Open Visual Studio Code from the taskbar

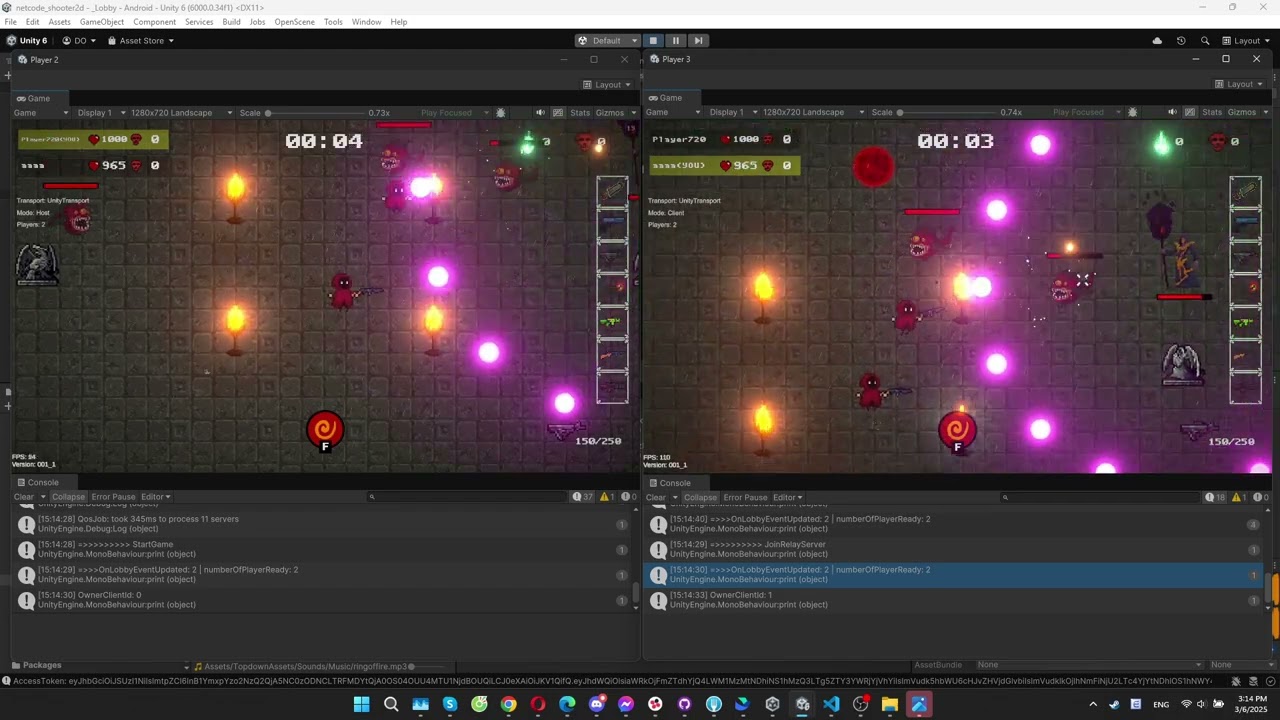tap(831, 705)
